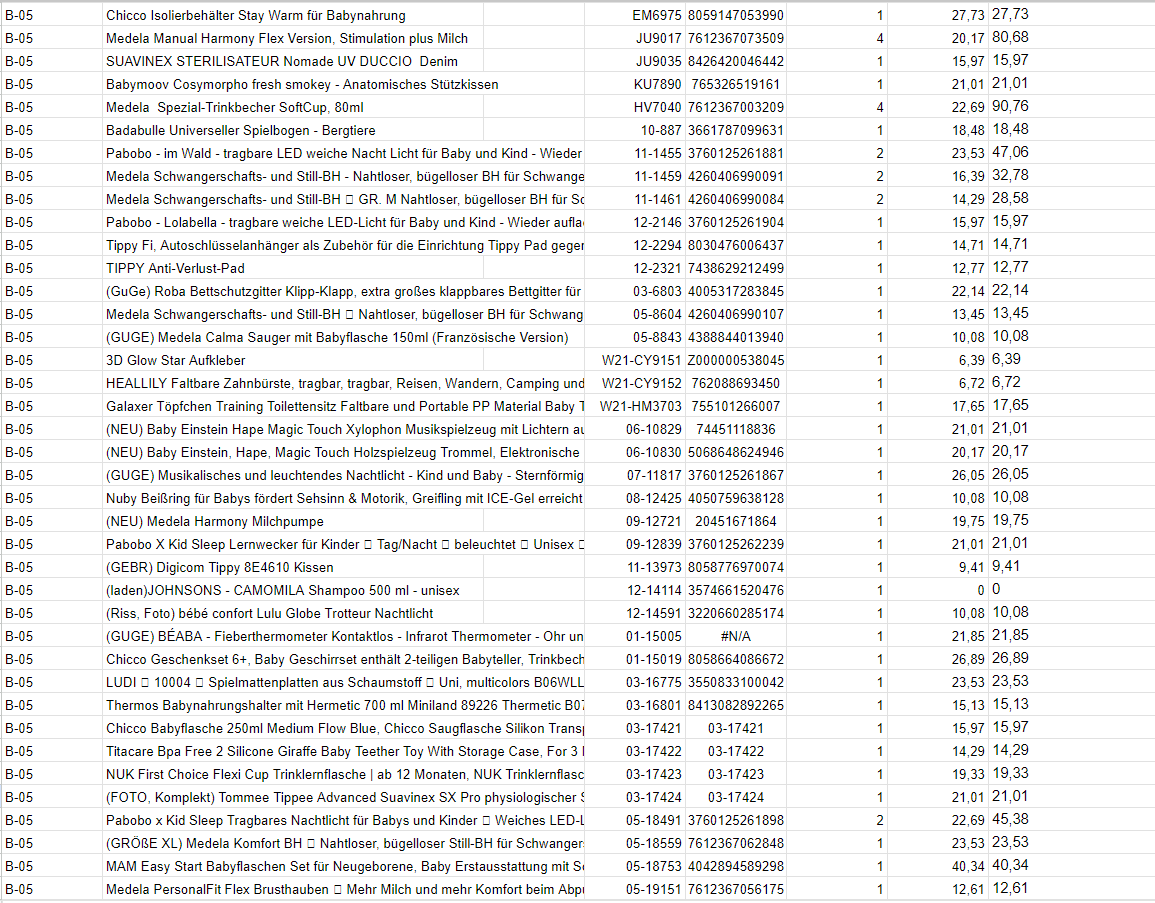The width and height of the screenshot is (1155, 903).
Task: Click '(NEU) Medela Harmony Milchpumpe' cell
Action: coord(293,521)
